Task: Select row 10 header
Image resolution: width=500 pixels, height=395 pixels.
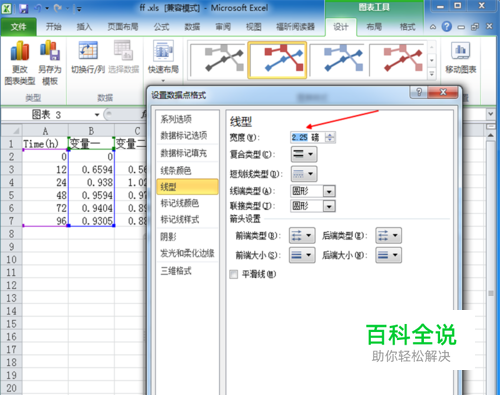Action: tap(11, 259)
